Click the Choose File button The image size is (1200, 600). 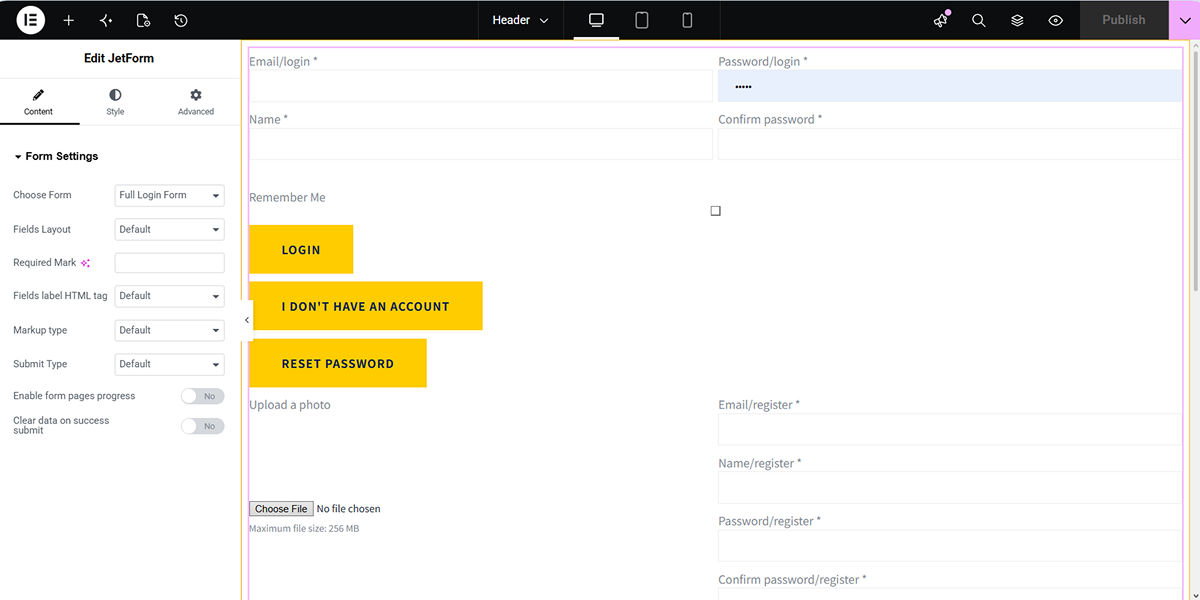coord(281,509)
